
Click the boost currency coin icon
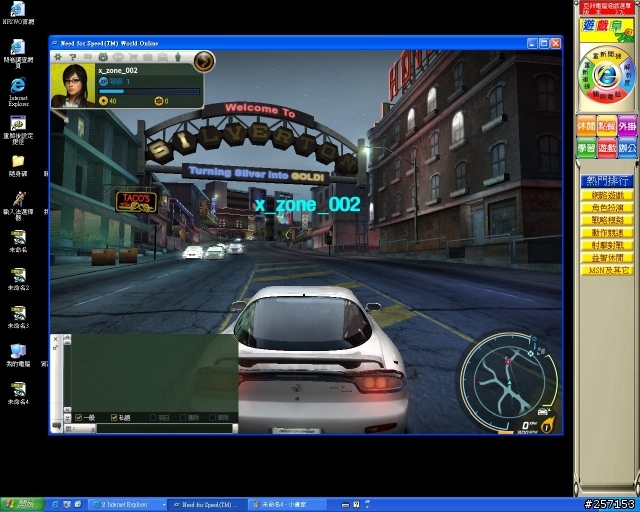[158, 100]
